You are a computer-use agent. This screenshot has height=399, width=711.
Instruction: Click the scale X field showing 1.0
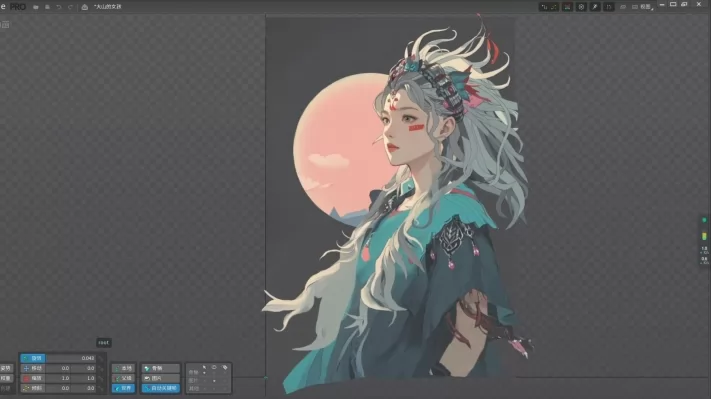[x=59, y=378]
